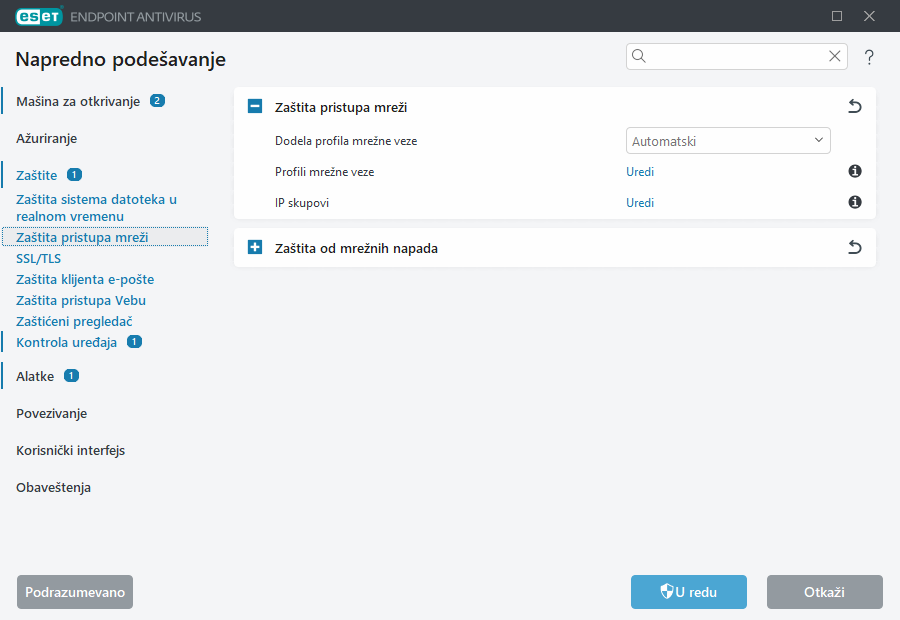Open Zaštita sistema datoteka u realnom vremenu
Image resolution: width=900 pixels, height=620 pixels.
96,208
